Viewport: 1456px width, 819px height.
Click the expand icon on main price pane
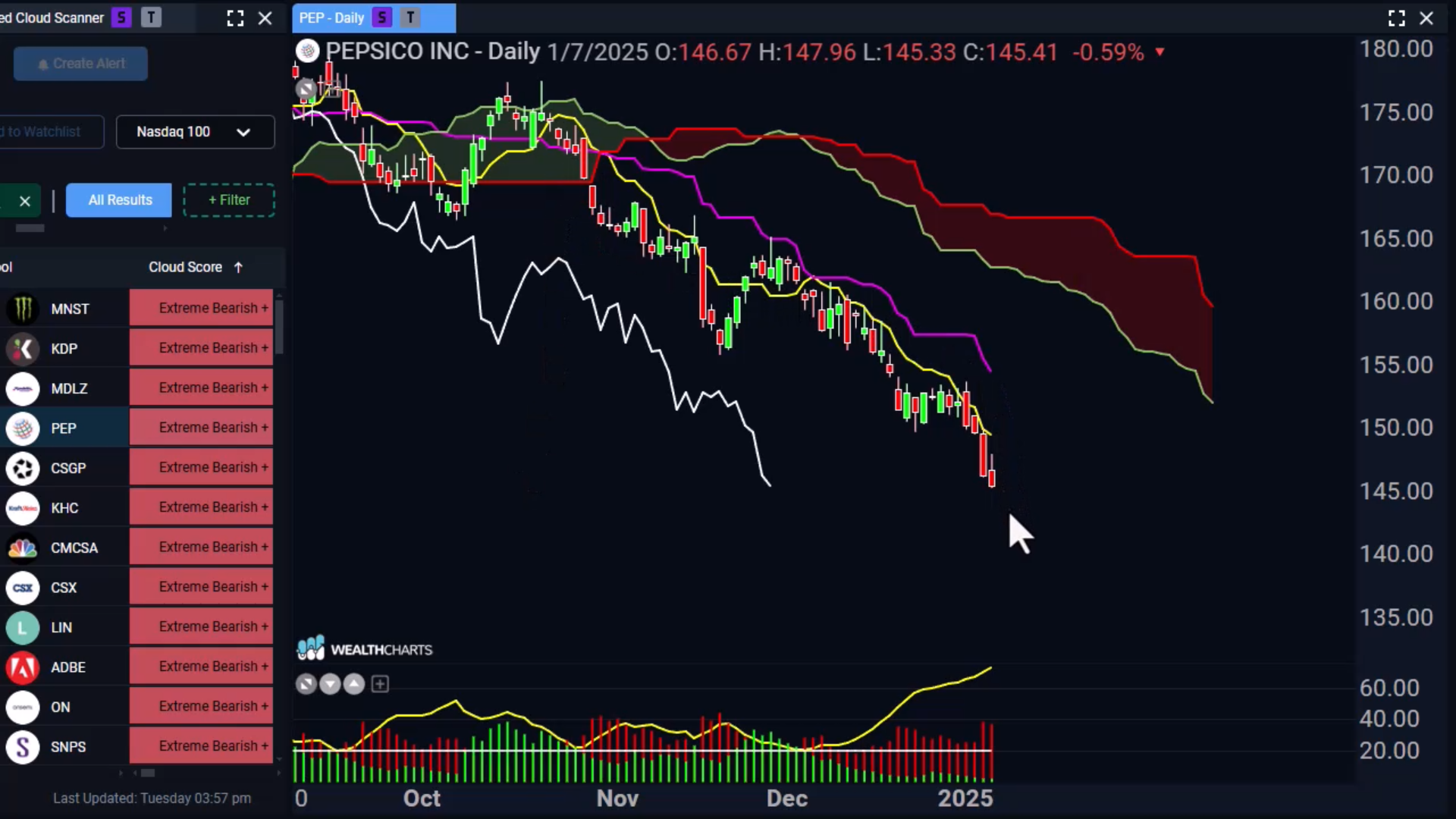(306, 89)
